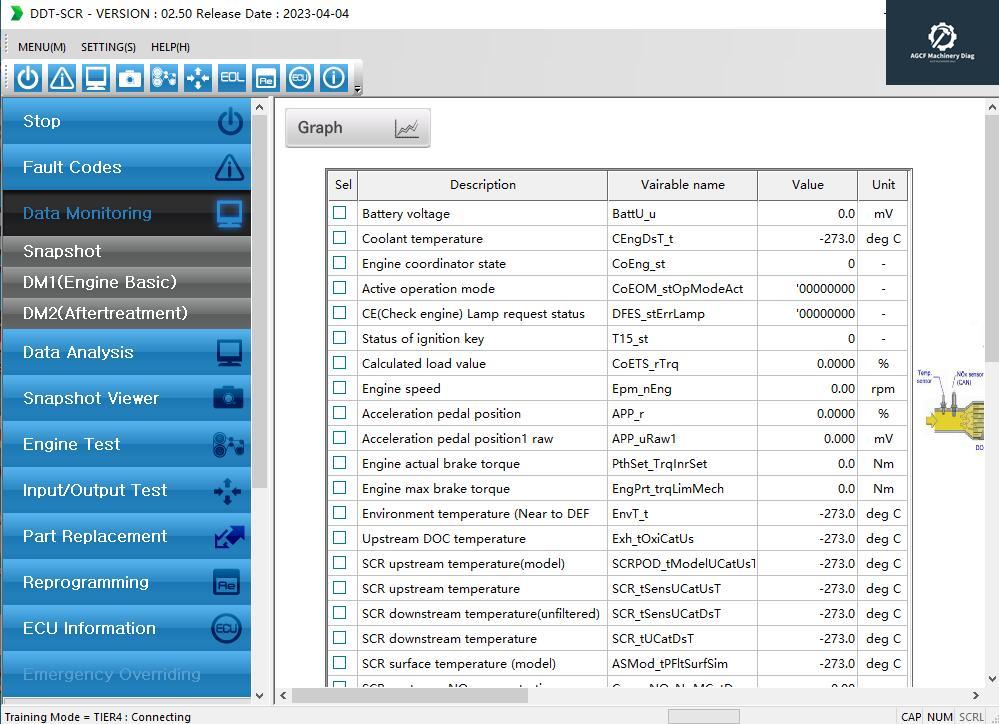
Task: Click the info toolbar icon
Action: pos(333,78)
